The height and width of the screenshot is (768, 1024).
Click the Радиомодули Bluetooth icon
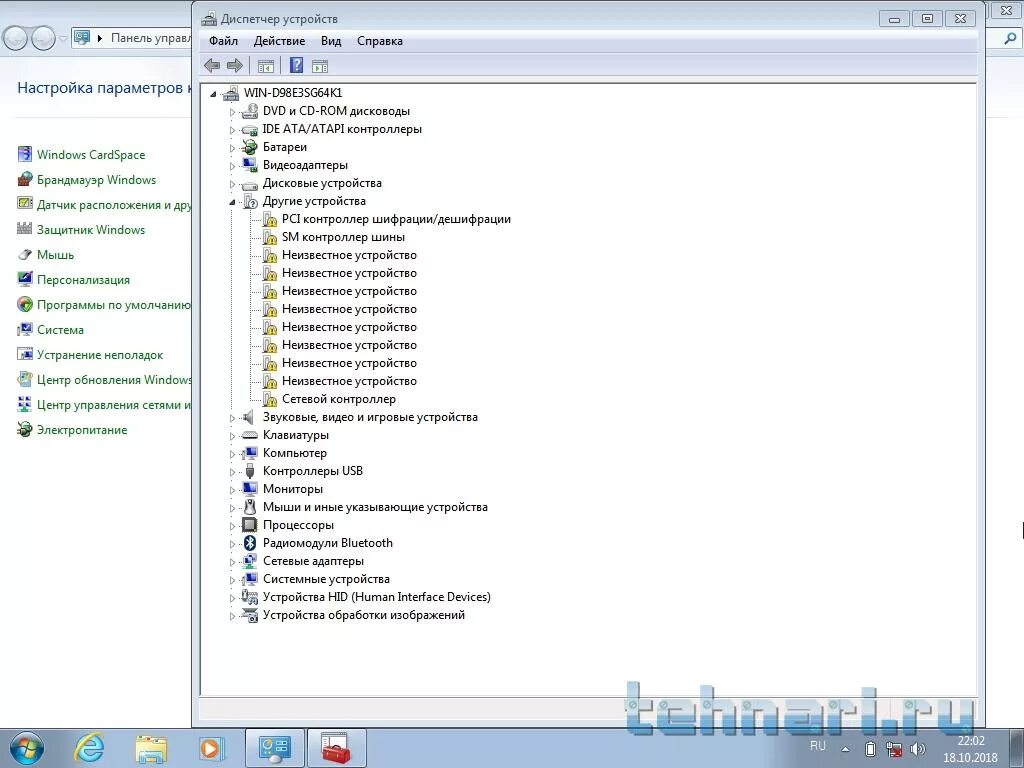[249, 543]
